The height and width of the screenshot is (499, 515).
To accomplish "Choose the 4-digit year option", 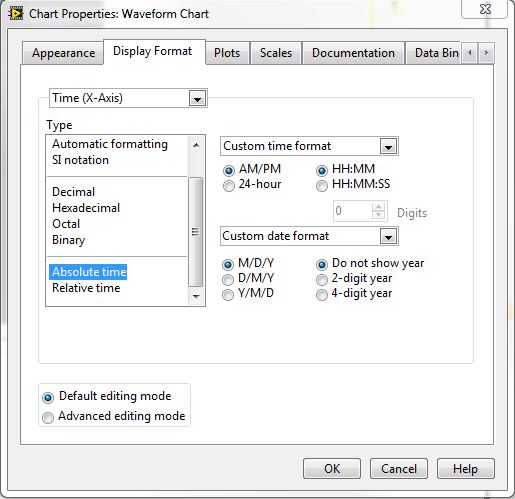I will [322, 295].
